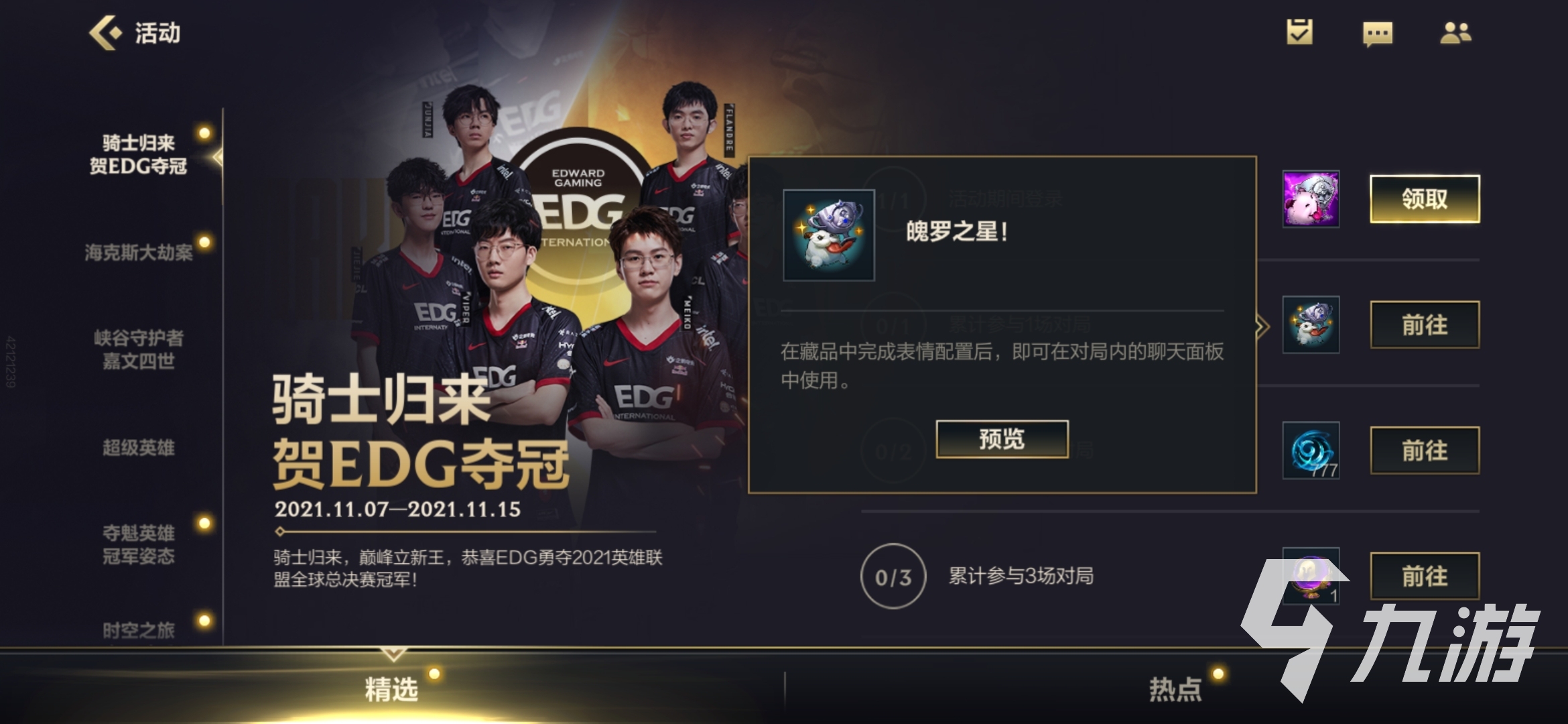Viewport: 1568px width, 724px height.
Task: Tap the purple orb reward icon
Action: (x=1311, y=576)
